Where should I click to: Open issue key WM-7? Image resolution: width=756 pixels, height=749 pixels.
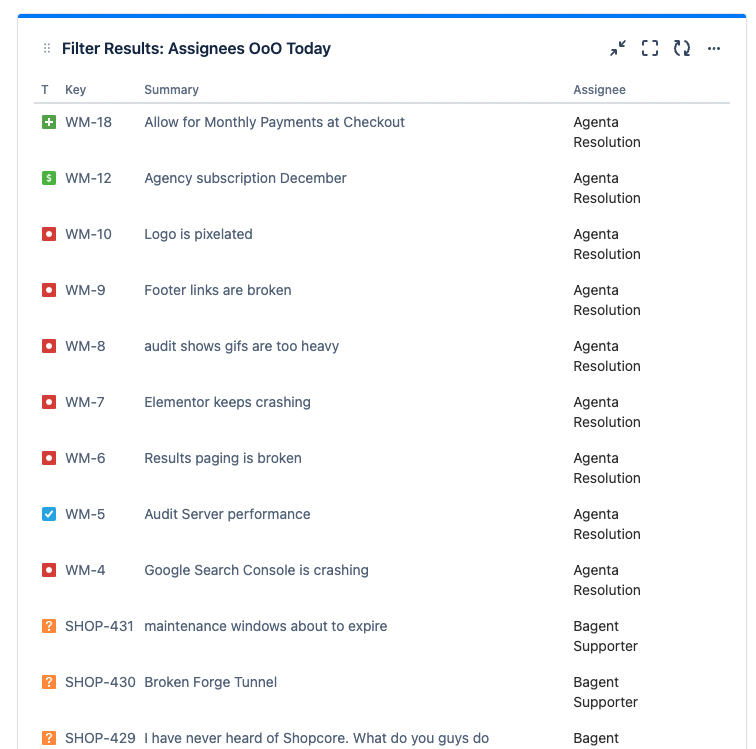pos(85,402)
